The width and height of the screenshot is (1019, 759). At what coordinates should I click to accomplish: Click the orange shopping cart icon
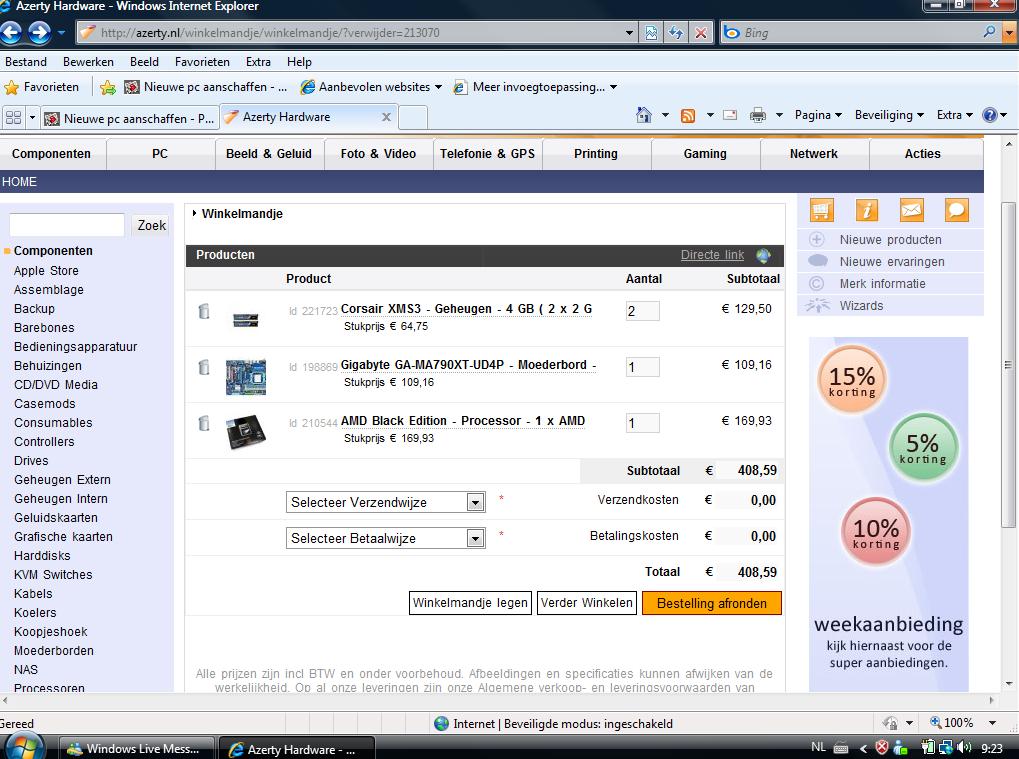coord(821,211)
